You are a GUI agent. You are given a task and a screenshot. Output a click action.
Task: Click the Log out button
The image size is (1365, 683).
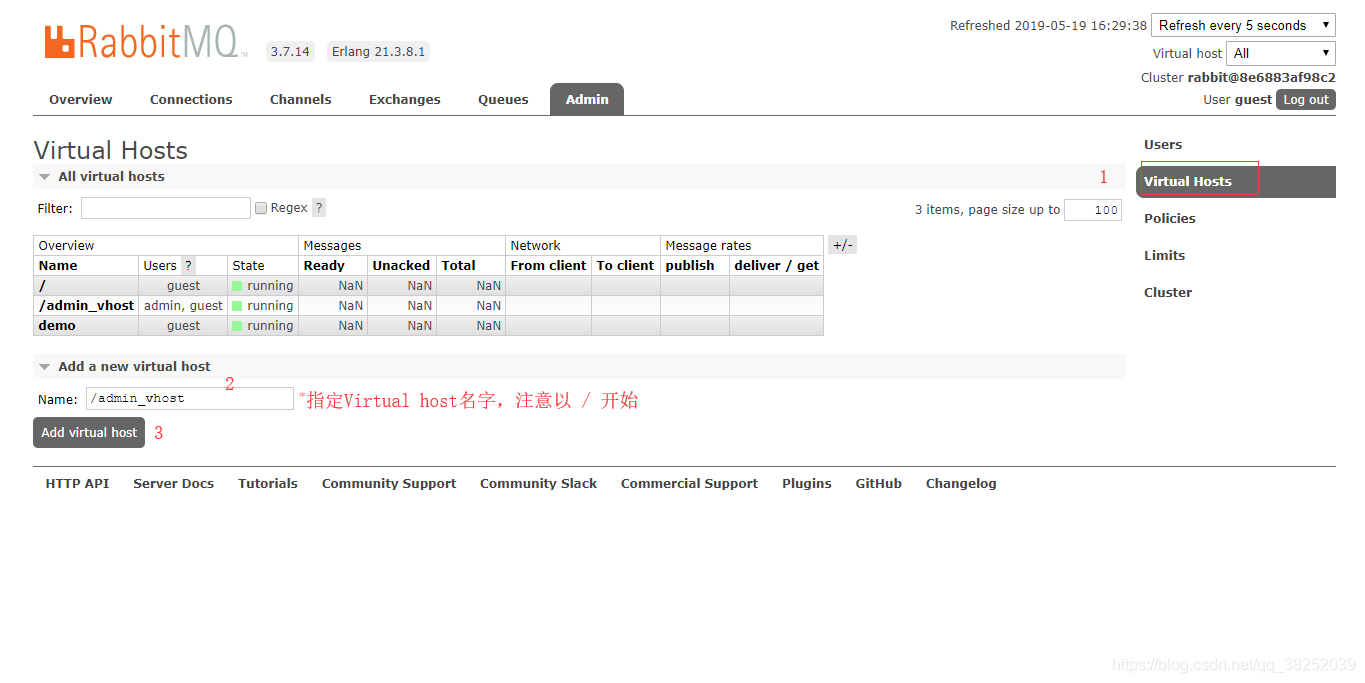pos(1306,99)
